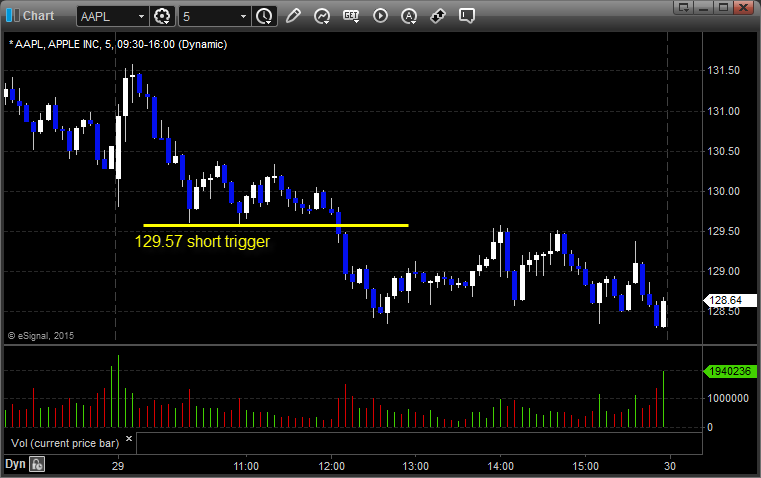Open the time template clock menu
Viewport: 761px width, 478px height.
click(265, 16)
